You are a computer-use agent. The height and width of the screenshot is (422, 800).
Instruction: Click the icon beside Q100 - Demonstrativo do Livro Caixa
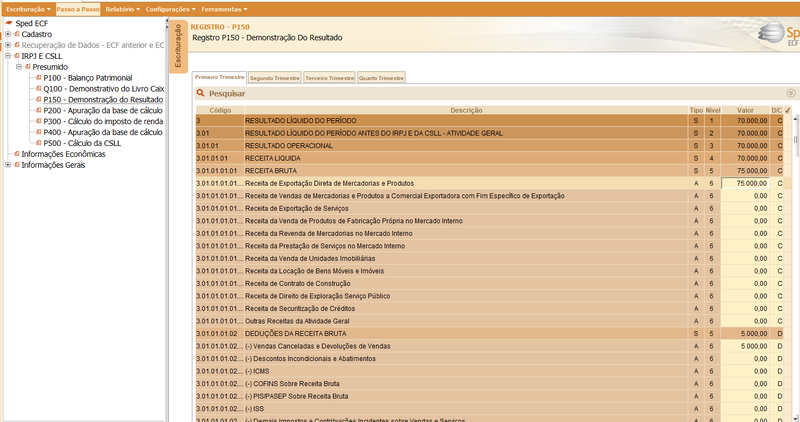pos(39,88)
